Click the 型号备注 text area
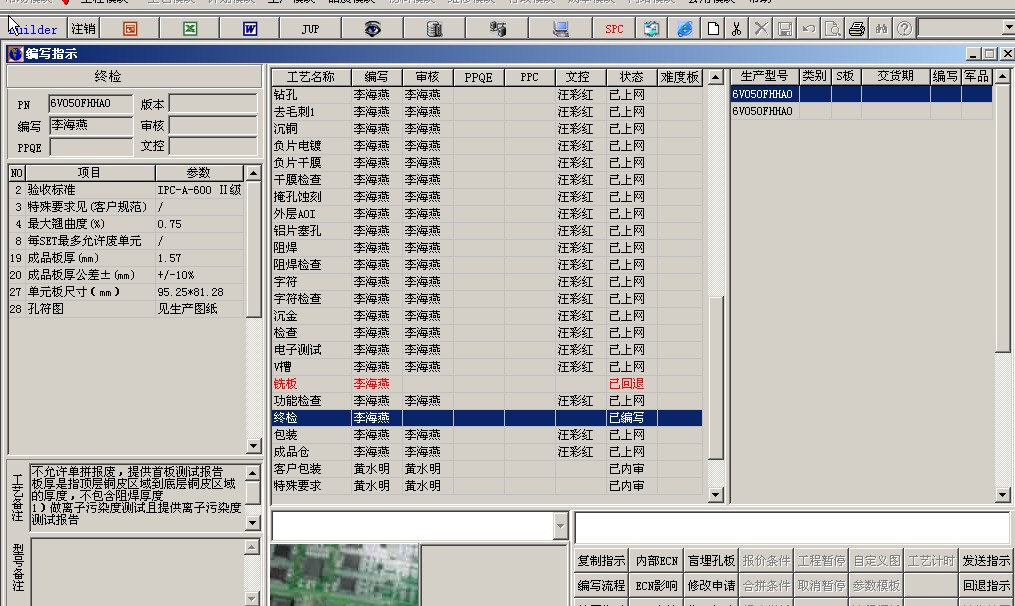 coord(137,572)
